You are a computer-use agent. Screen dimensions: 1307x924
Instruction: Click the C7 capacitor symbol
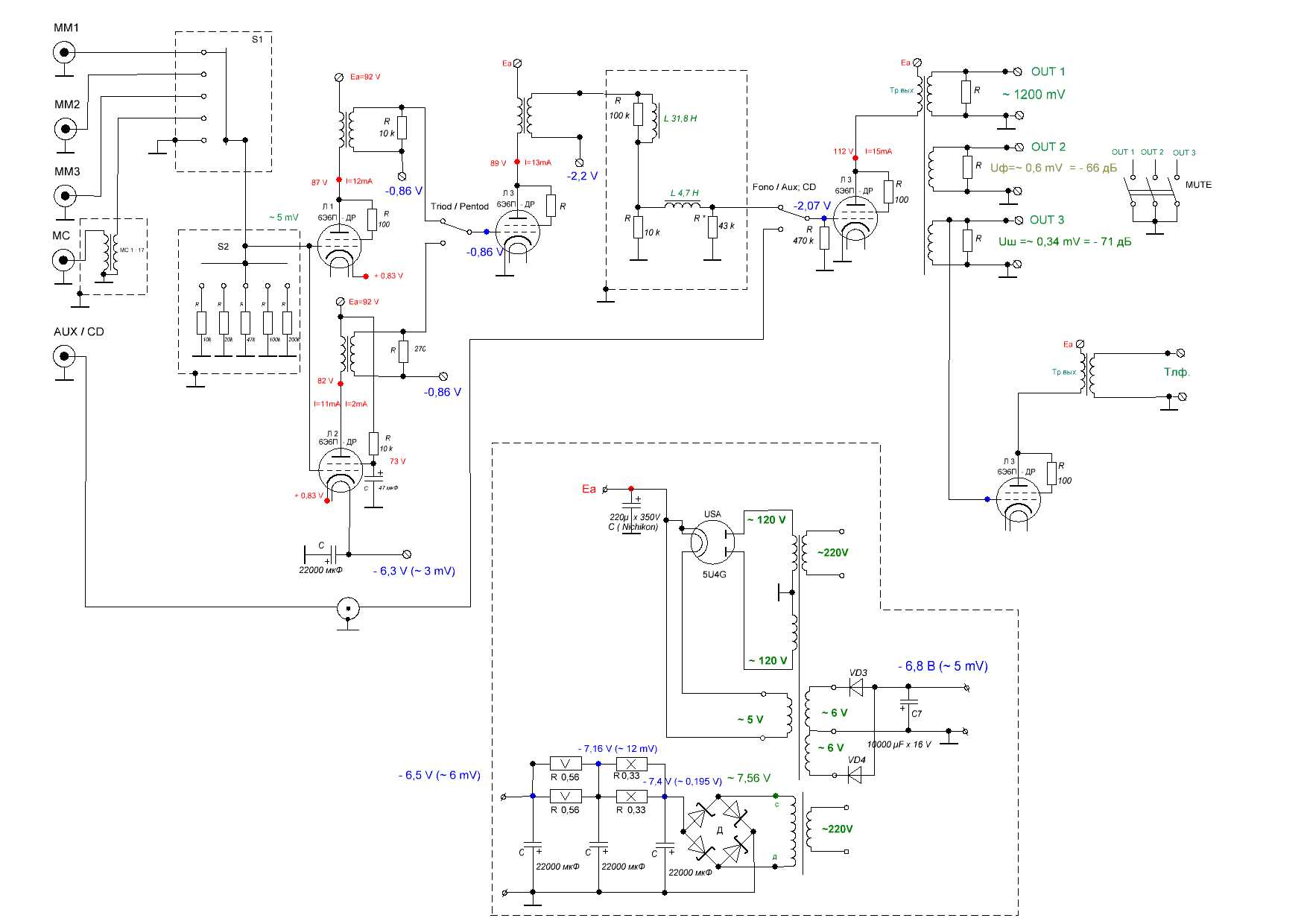click(908, 704)
